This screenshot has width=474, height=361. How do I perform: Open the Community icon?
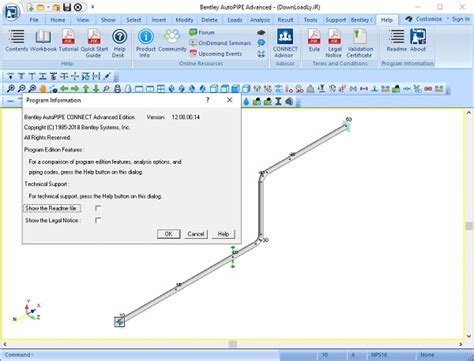172,40
